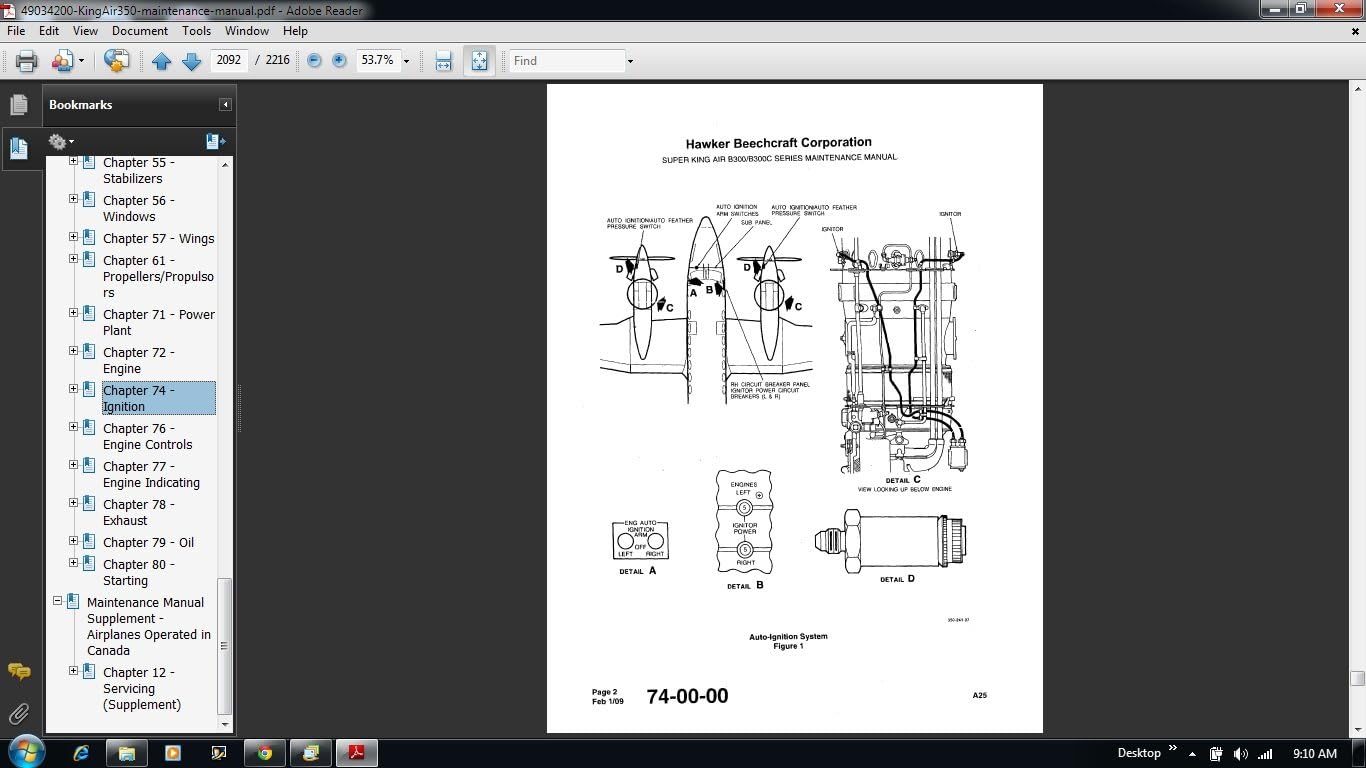
Task: Open the Document menu
Action: coord(139,31)
